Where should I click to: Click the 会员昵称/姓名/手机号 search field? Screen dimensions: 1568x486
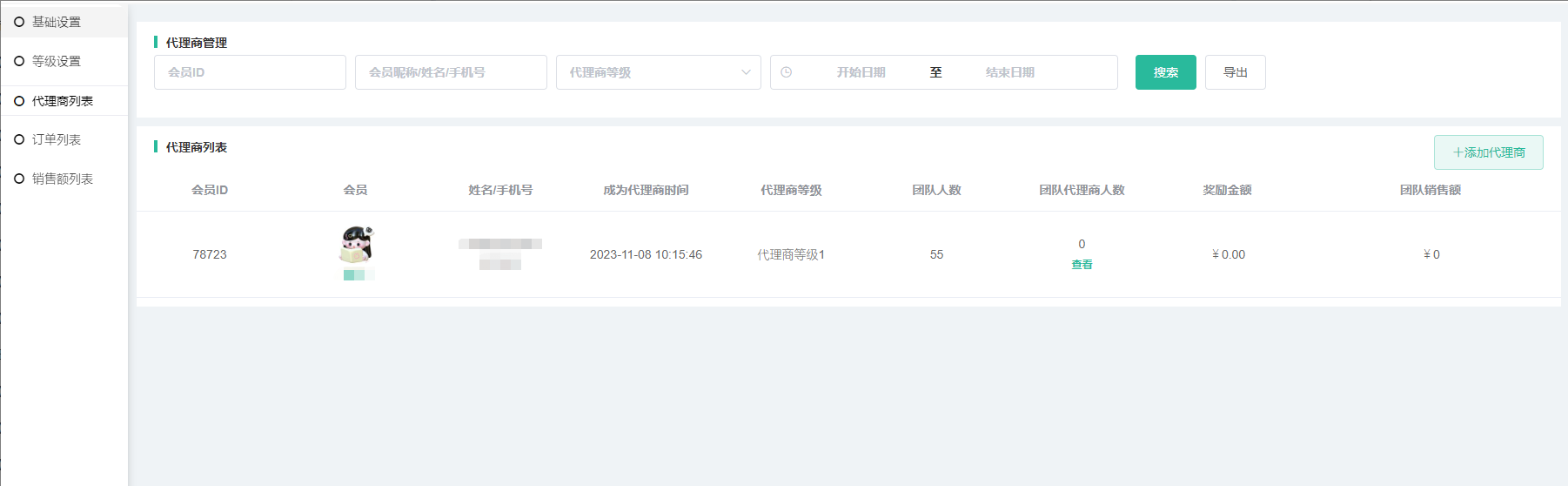451,72
